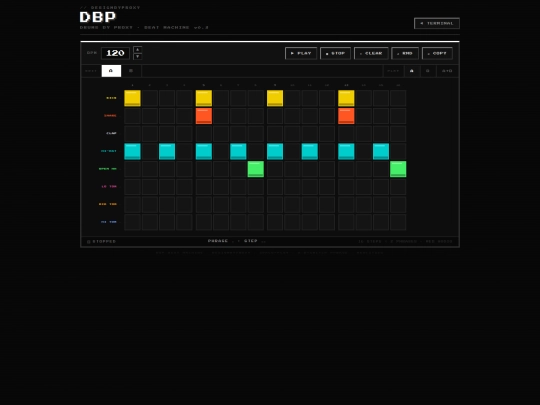Viewport: 540px width, 405px height.
Task: Click the OPEN HH track label
Action: (x=108, y=169)
